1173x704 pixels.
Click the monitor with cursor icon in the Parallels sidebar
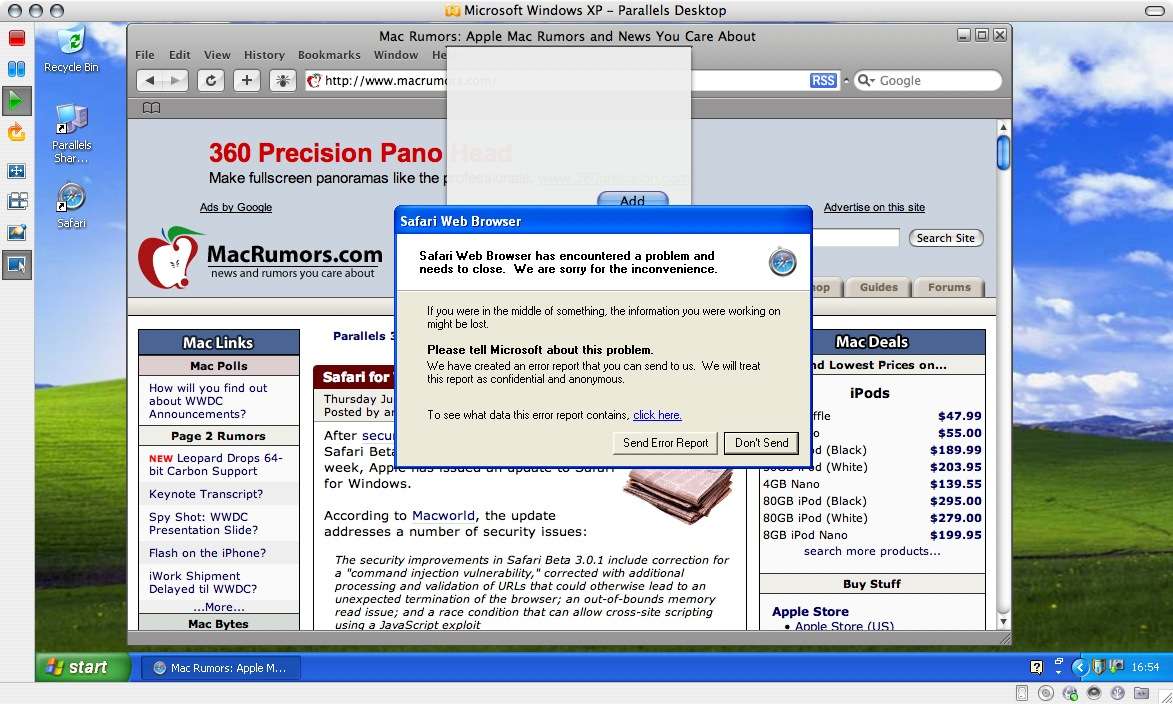point(16,264)
